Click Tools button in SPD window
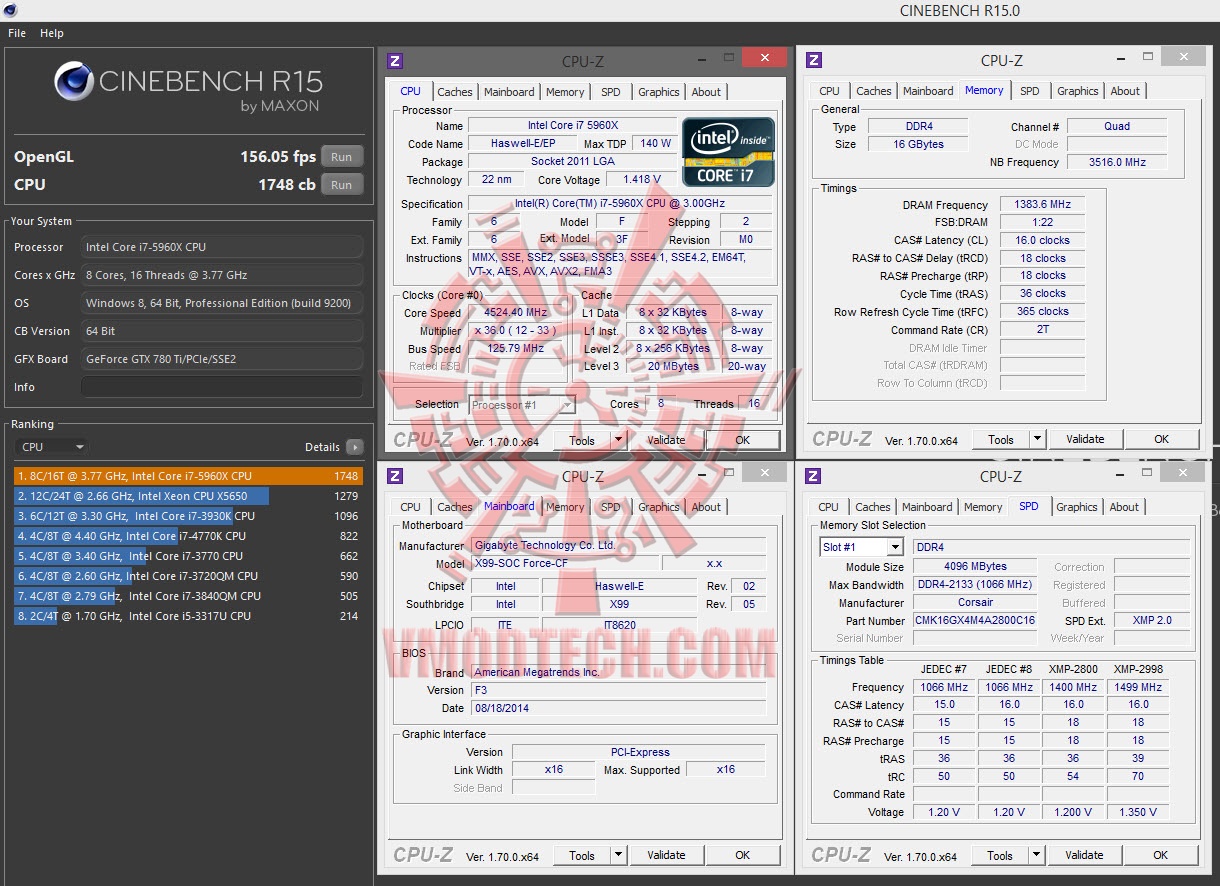Screen dimensions: 1220x886 1000,855
